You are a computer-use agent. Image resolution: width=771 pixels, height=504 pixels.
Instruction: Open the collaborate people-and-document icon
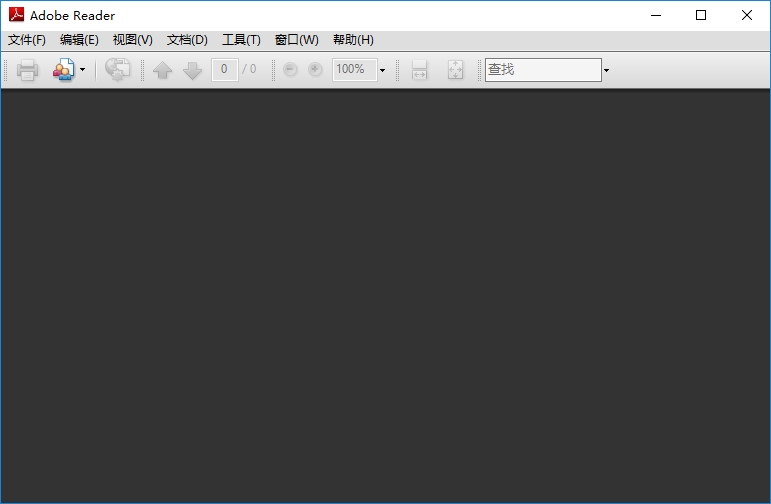pyautogui.click(x=64, y=70)
